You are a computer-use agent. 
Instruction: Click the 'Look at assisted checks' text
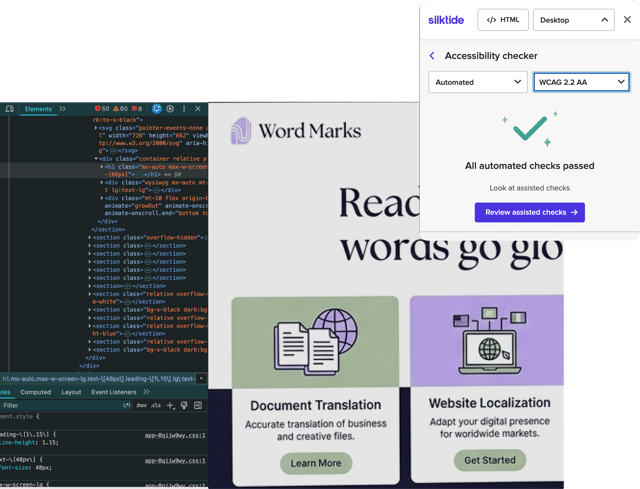coord(529,188)
